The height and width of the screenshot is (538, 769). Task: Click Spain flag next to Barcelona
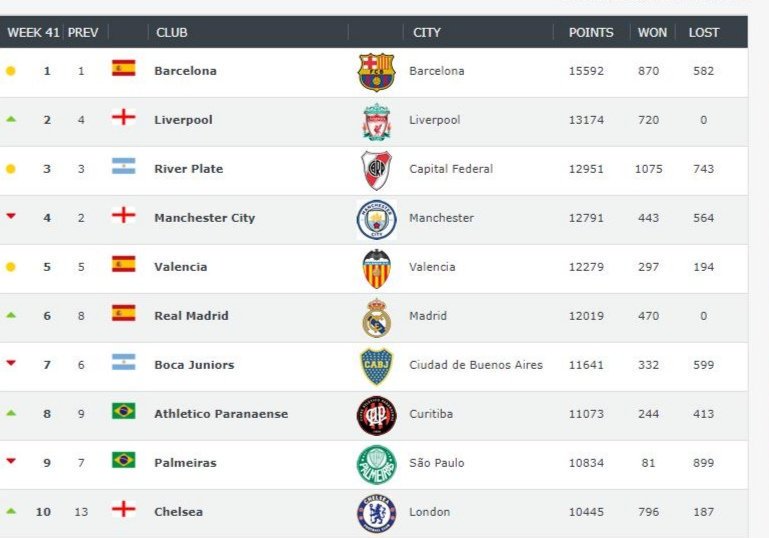click(x=124, y=68)
